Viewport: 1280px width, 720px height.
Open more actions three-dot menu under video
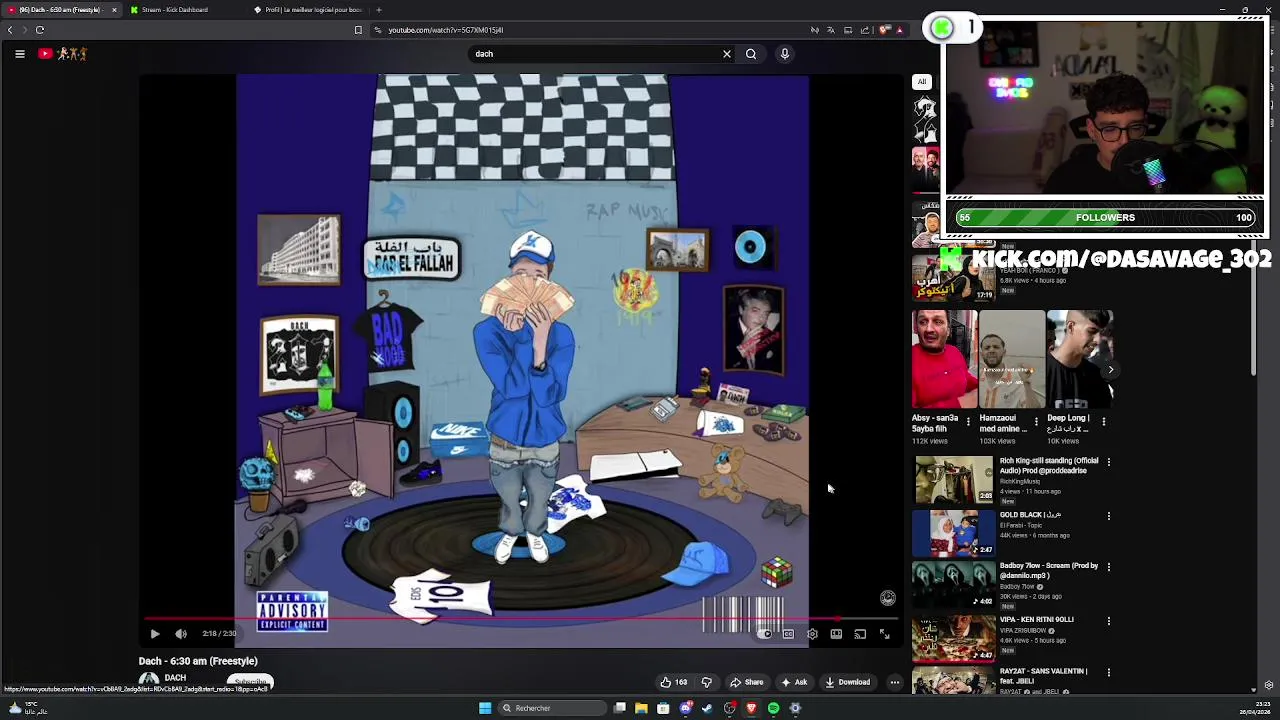(895, 682)
